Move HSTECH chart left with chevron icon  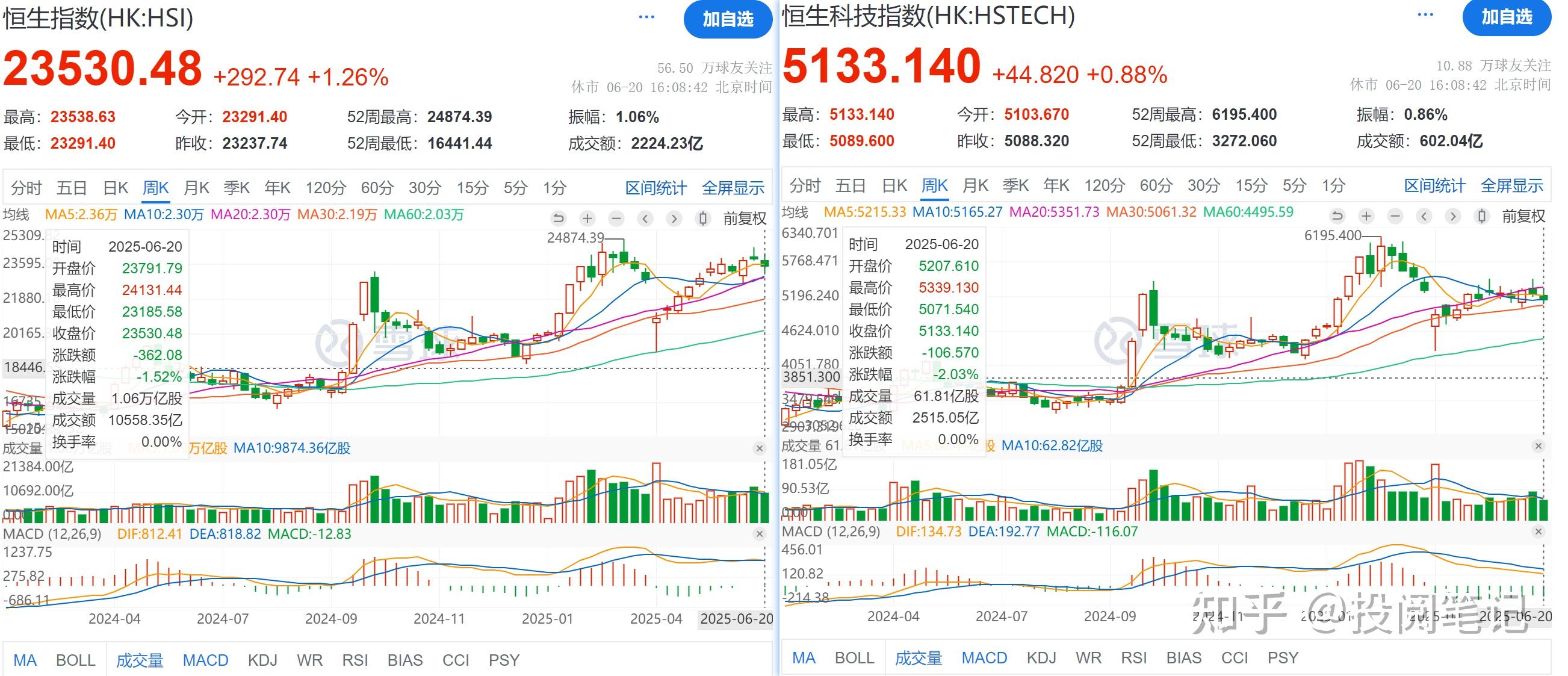tap(1424, 216)
